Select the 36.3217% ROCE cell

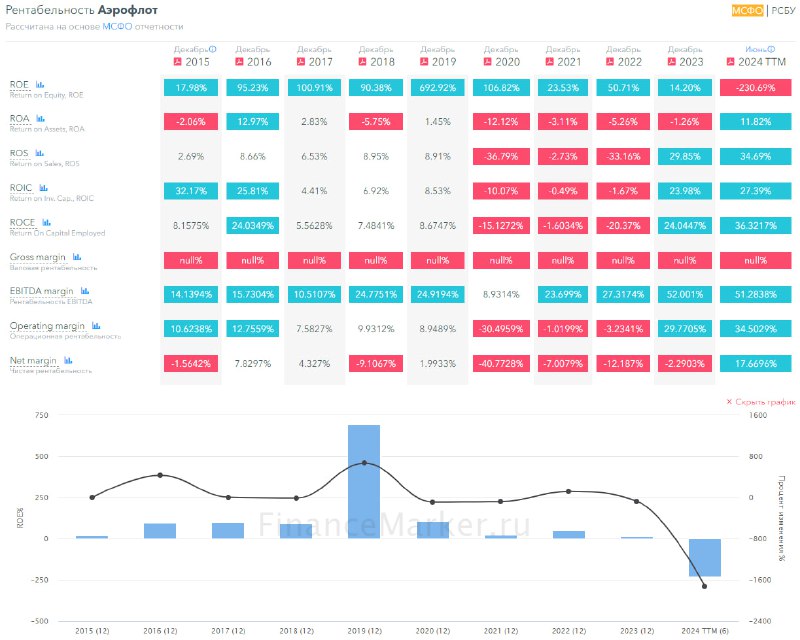755,225
